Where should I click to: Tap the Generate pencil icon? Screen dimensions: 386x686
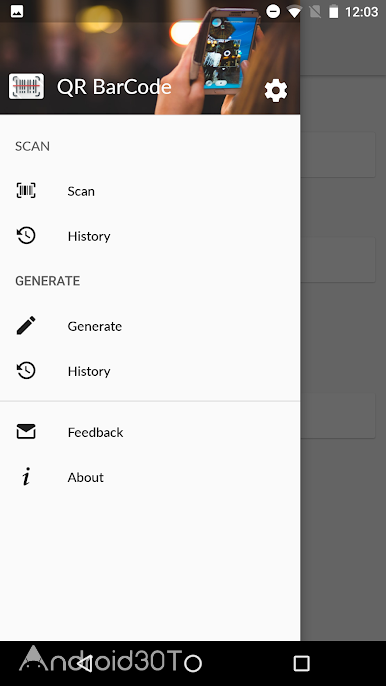(x=26, y=326)
